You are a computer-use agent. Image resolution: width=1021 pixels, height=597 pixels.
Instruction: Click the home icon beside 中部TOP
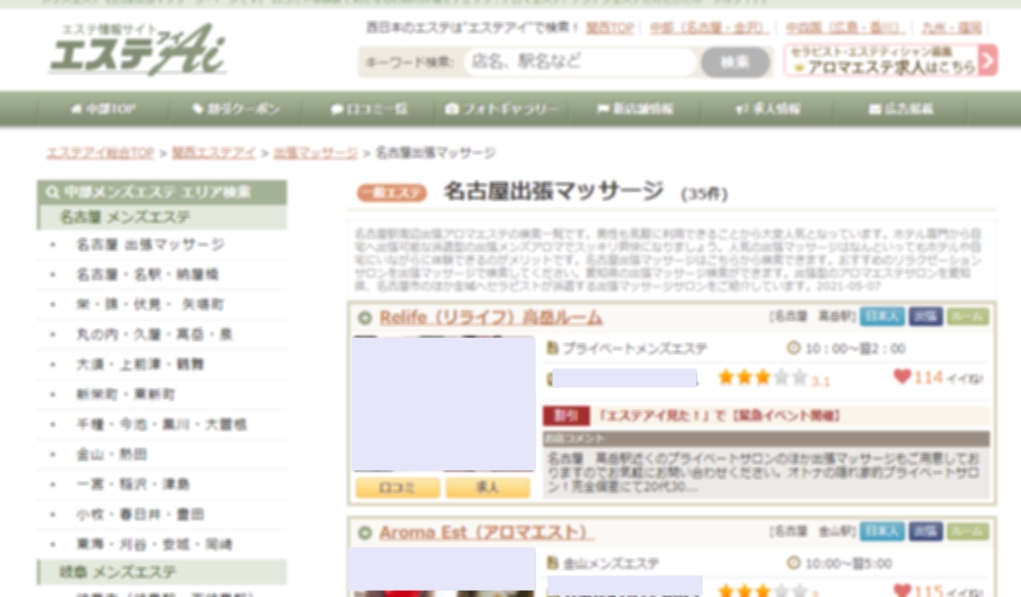(77, 109)
